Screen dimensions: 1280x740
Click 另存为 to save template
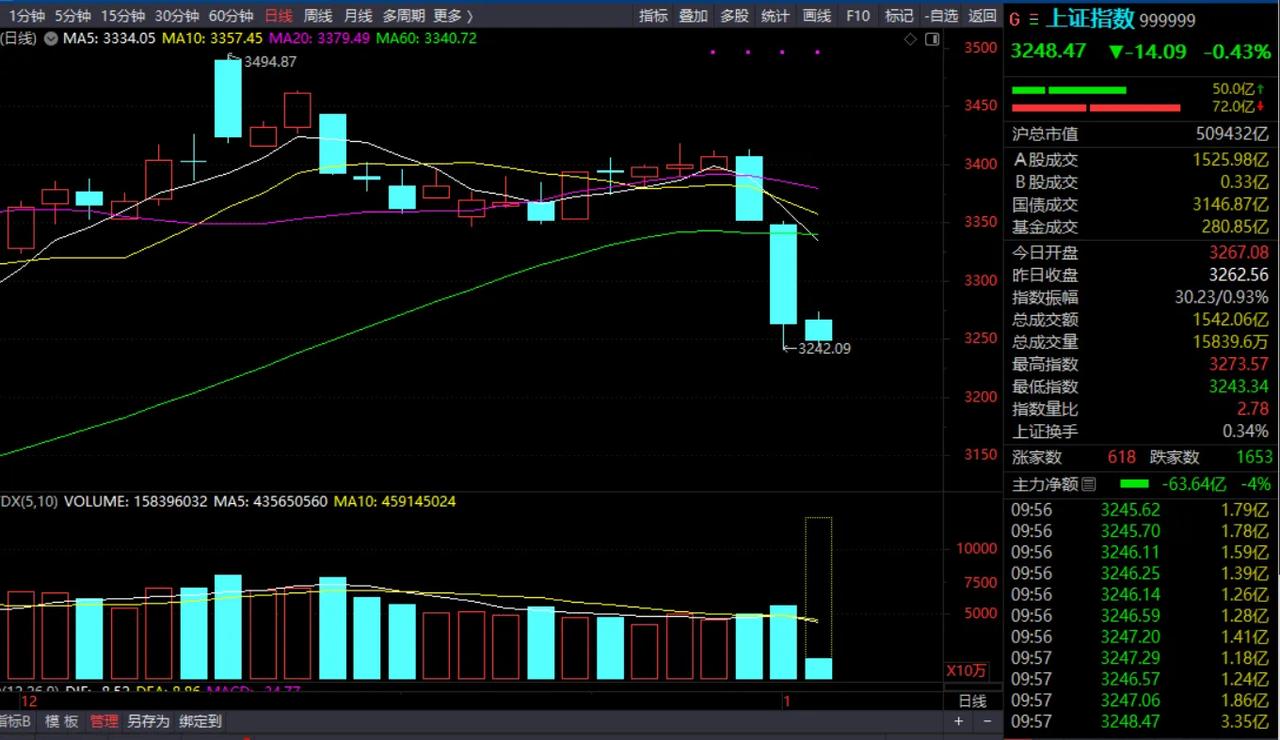tap(148, 721)
